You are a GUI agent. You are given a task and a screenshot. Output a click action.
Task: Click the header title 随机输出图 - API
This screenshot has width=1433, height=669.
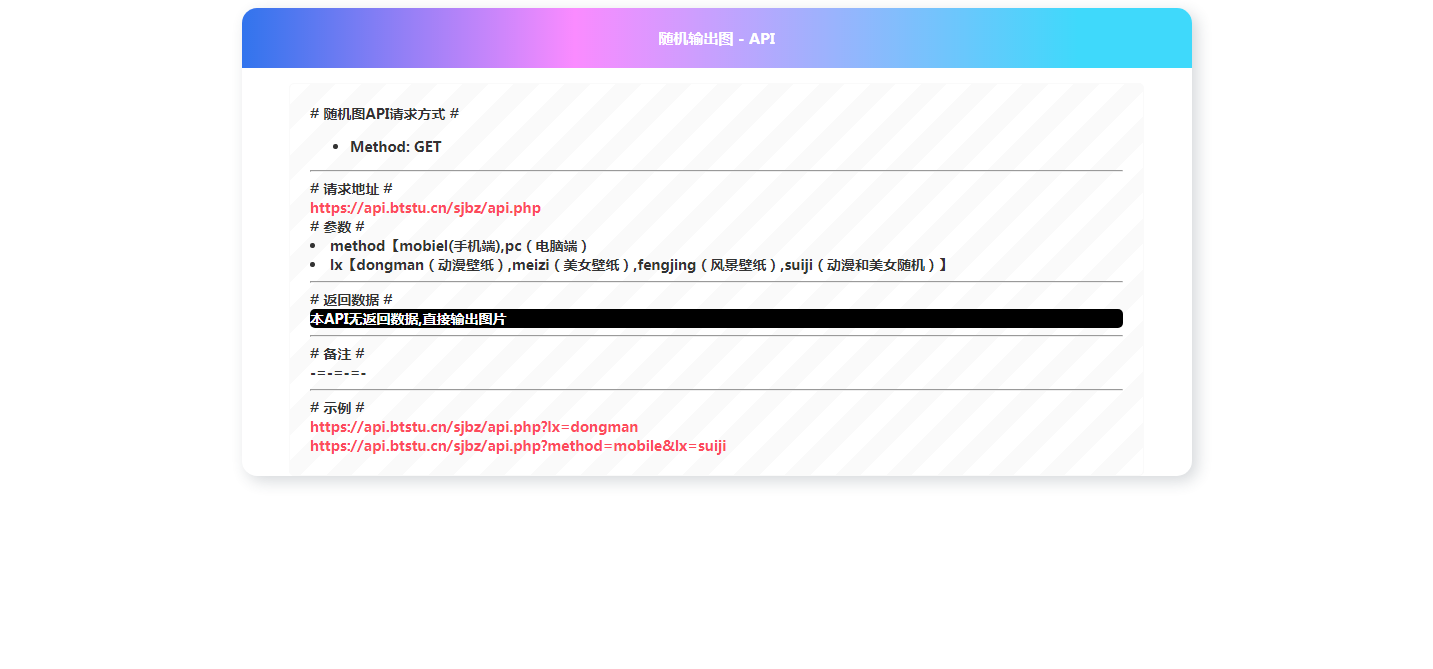click(x=716, y=39)
